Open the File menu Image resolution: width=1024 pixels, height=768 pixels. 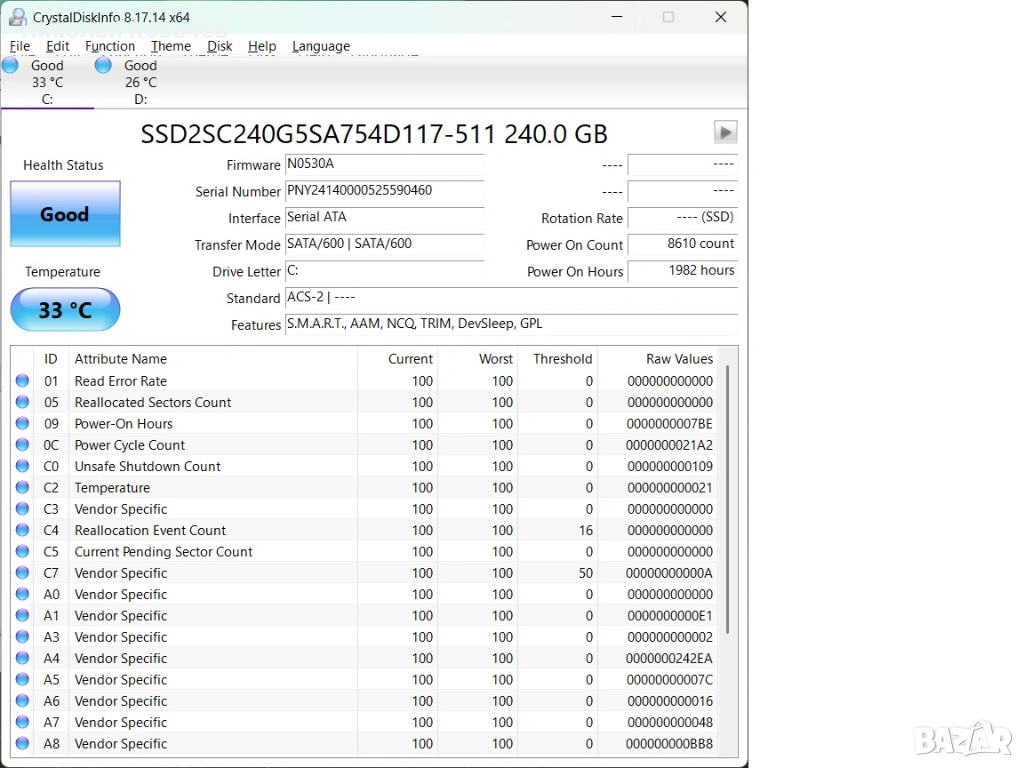tap(20, 46)
